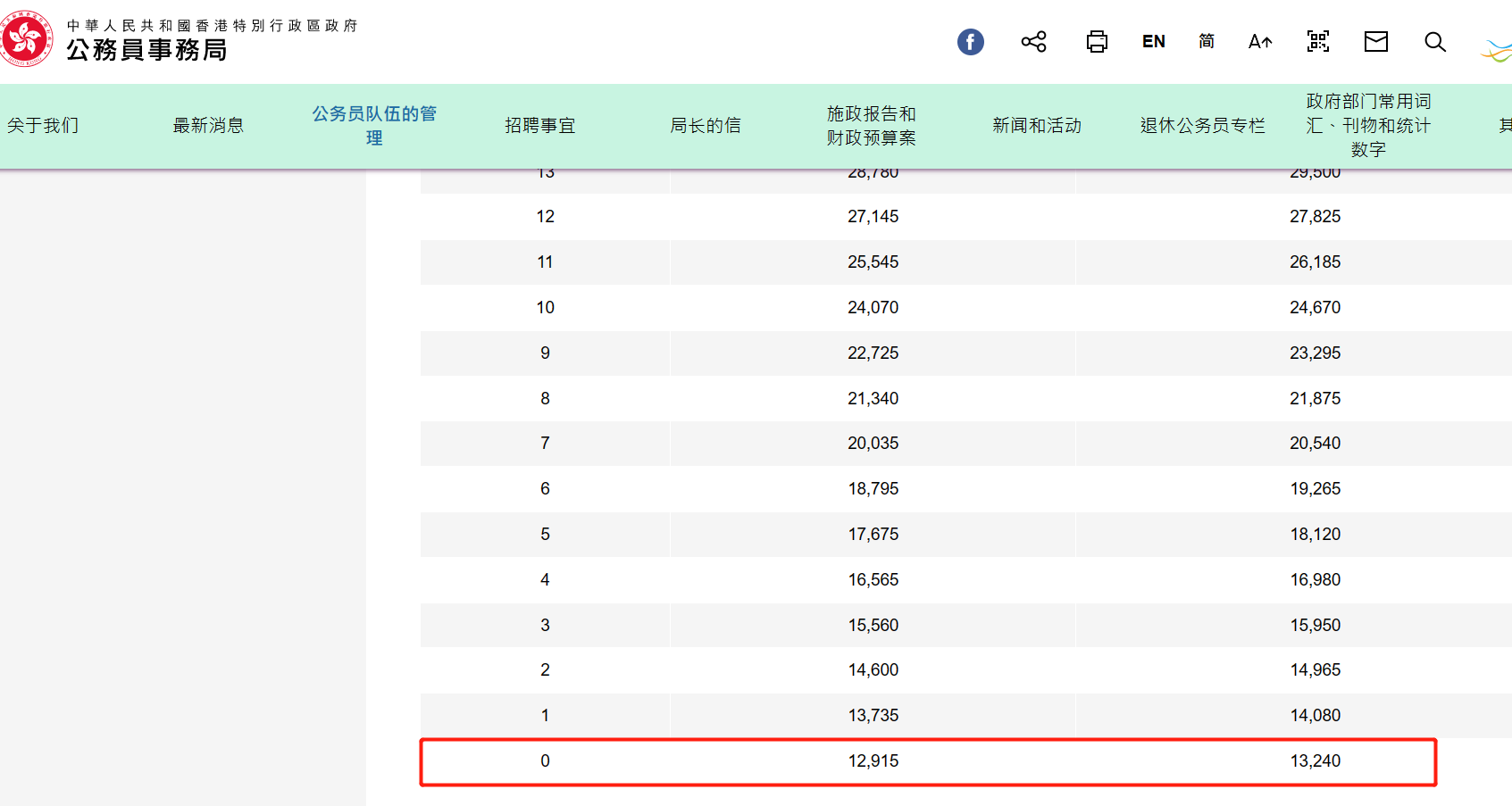1512x806 pixels.
Task: Show the QR code icon
Action: coord(1317,41)
